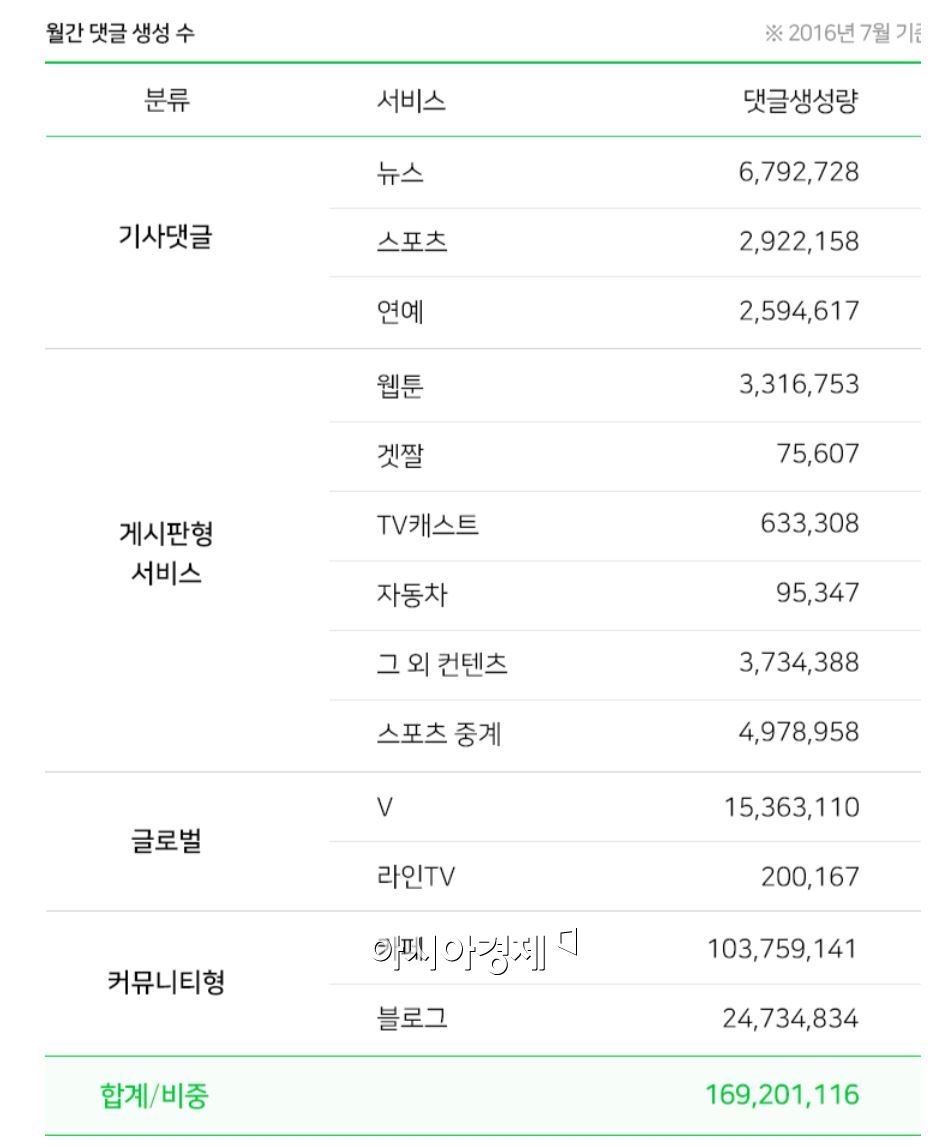Viewport: 946px width, 1147px height.
Task: Click the 글로벌 category cell
Action: (166, 841)
